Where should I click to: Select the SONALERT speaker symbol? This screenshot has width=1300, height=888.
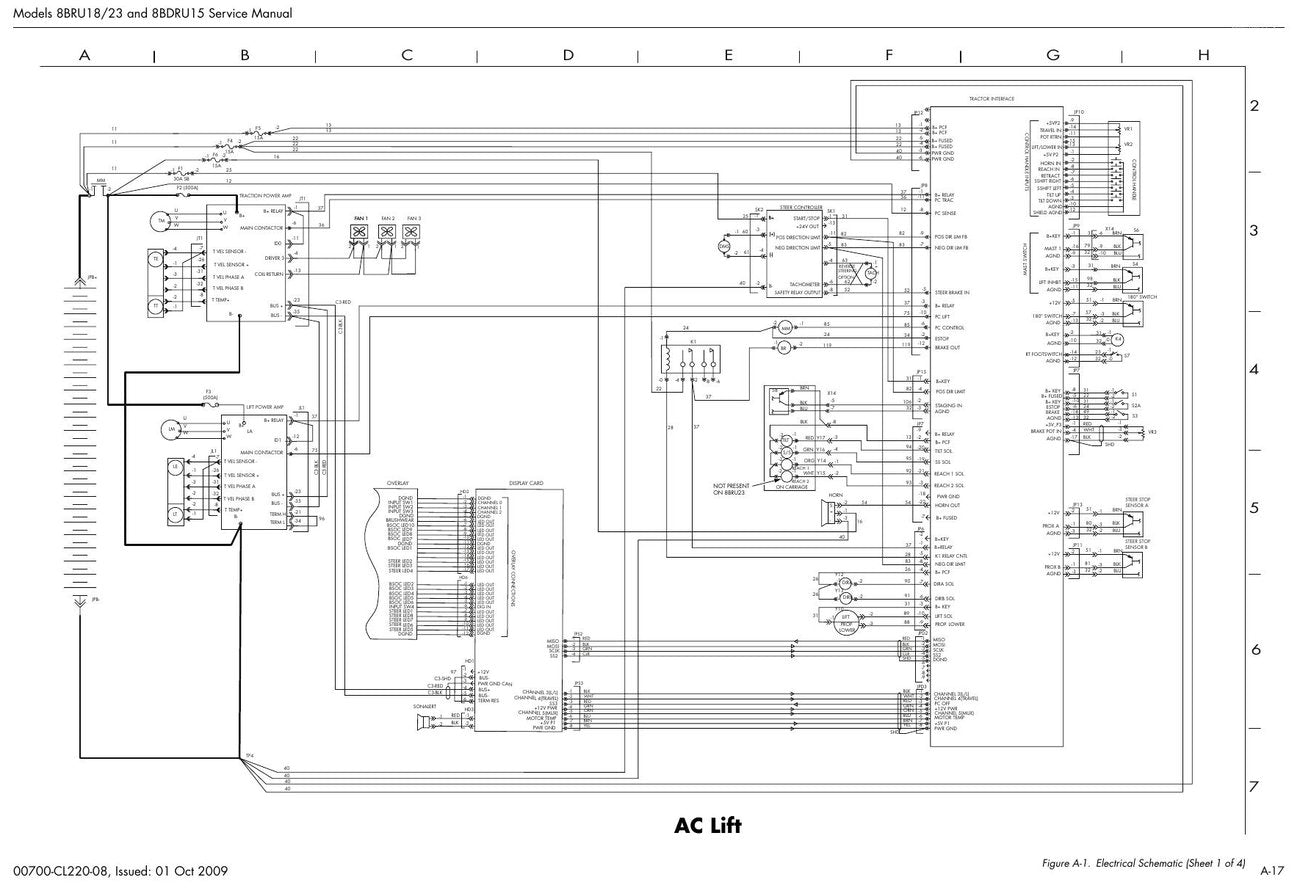point(424,723)
